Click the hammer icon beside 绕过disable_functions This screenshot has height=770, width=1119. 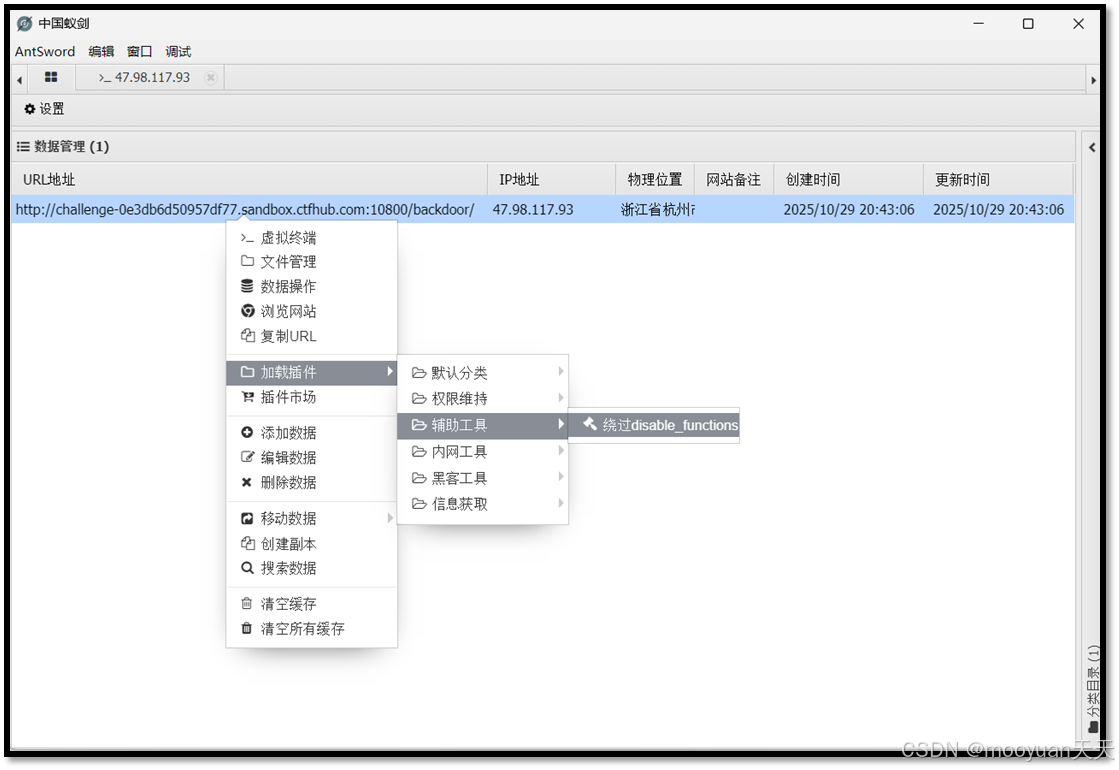pos(590,424)
